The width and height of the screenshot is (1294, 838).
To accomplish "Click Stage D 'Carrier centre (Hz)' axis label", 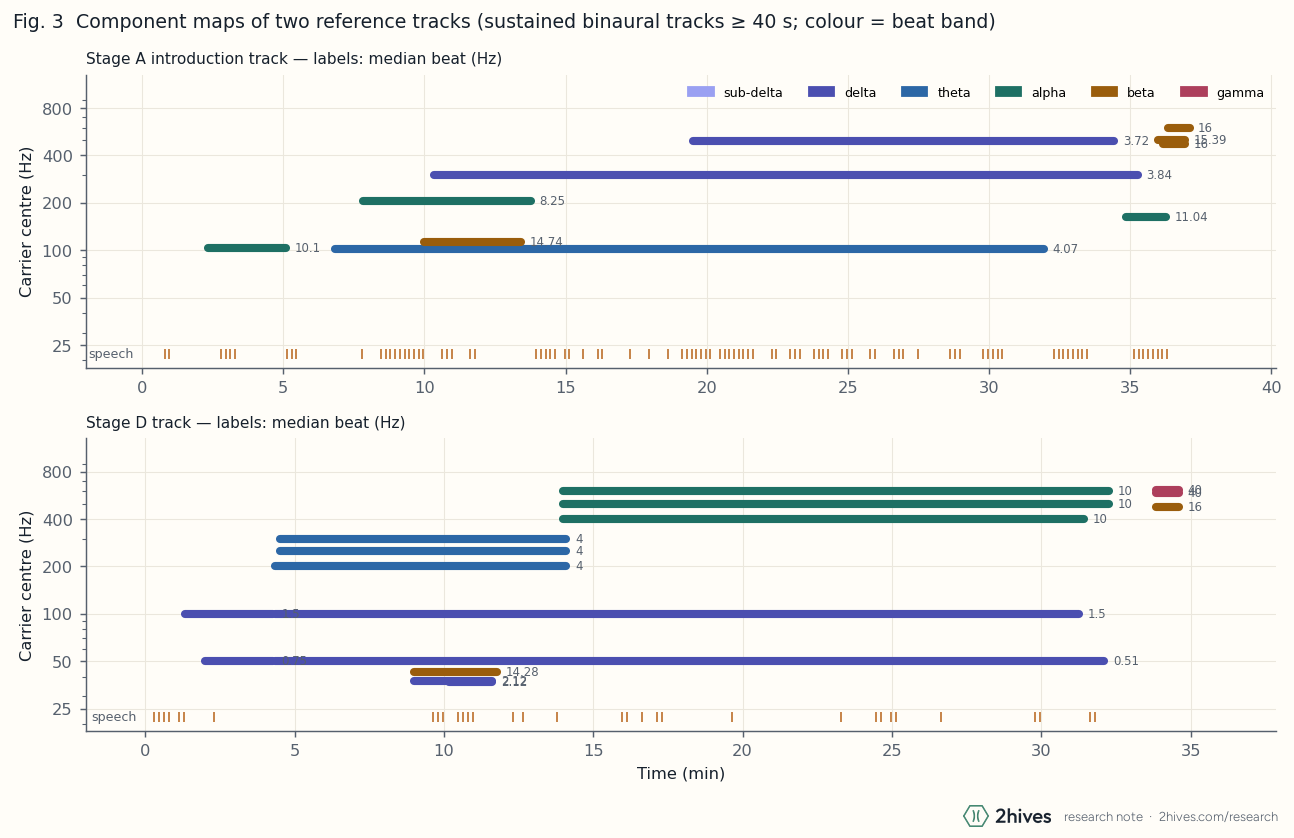I will [x=27, y=586].
